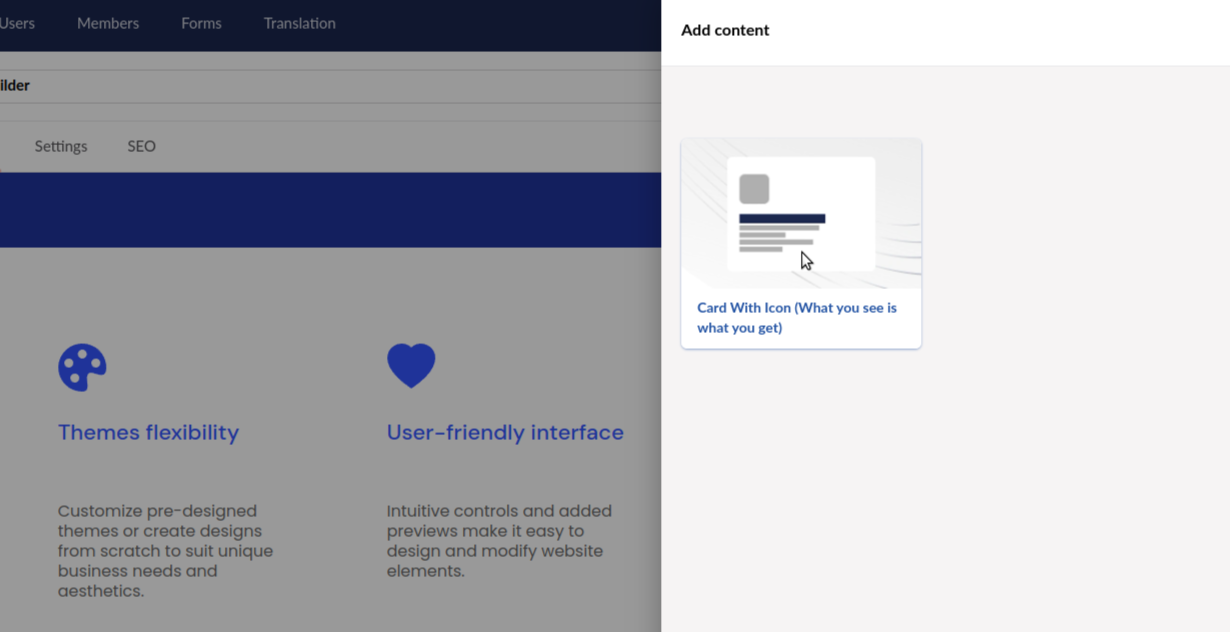This screenshot has height=632, width=1230.
Task: Click the dark blue heading bar in card preview
Action: [x=782, y=218]
